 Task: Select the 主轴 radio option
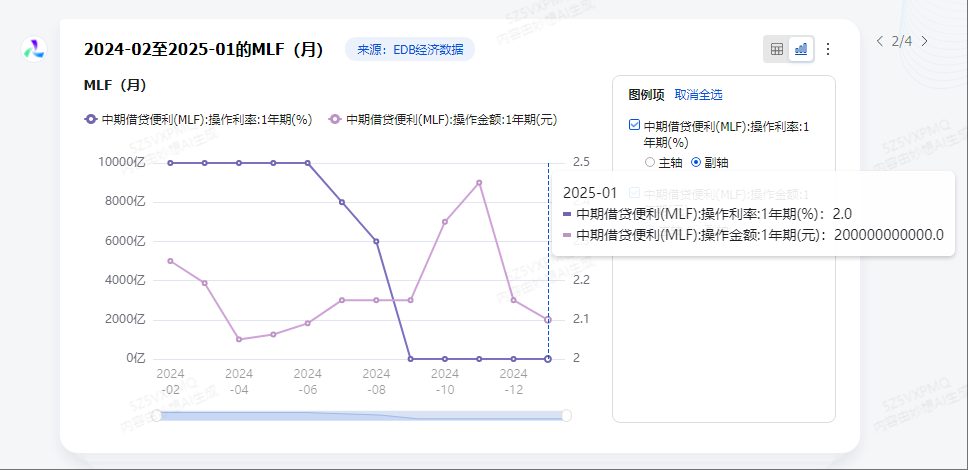650,162
